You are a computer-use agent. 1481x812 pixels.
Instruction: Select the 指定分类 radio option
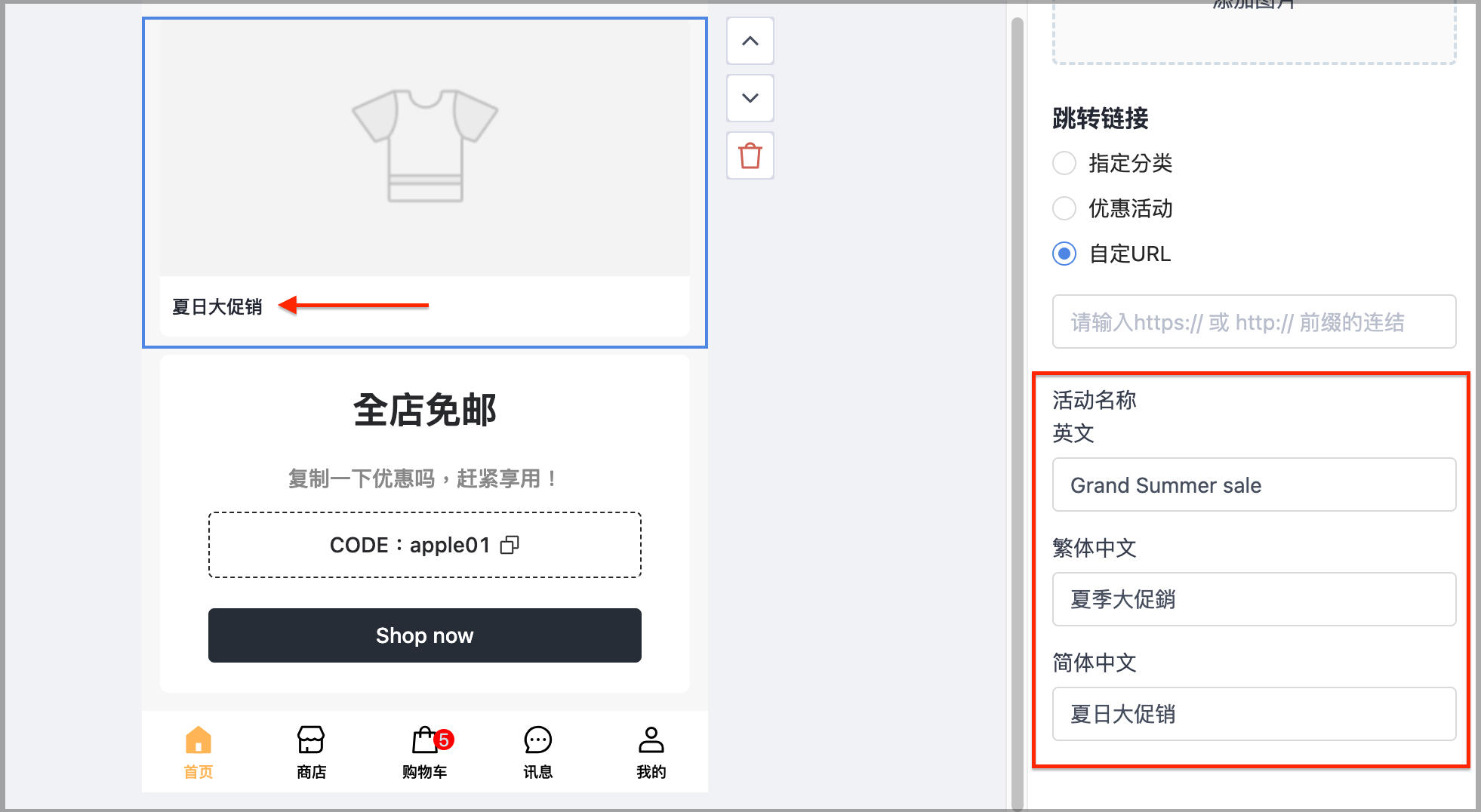point(1064,163)
